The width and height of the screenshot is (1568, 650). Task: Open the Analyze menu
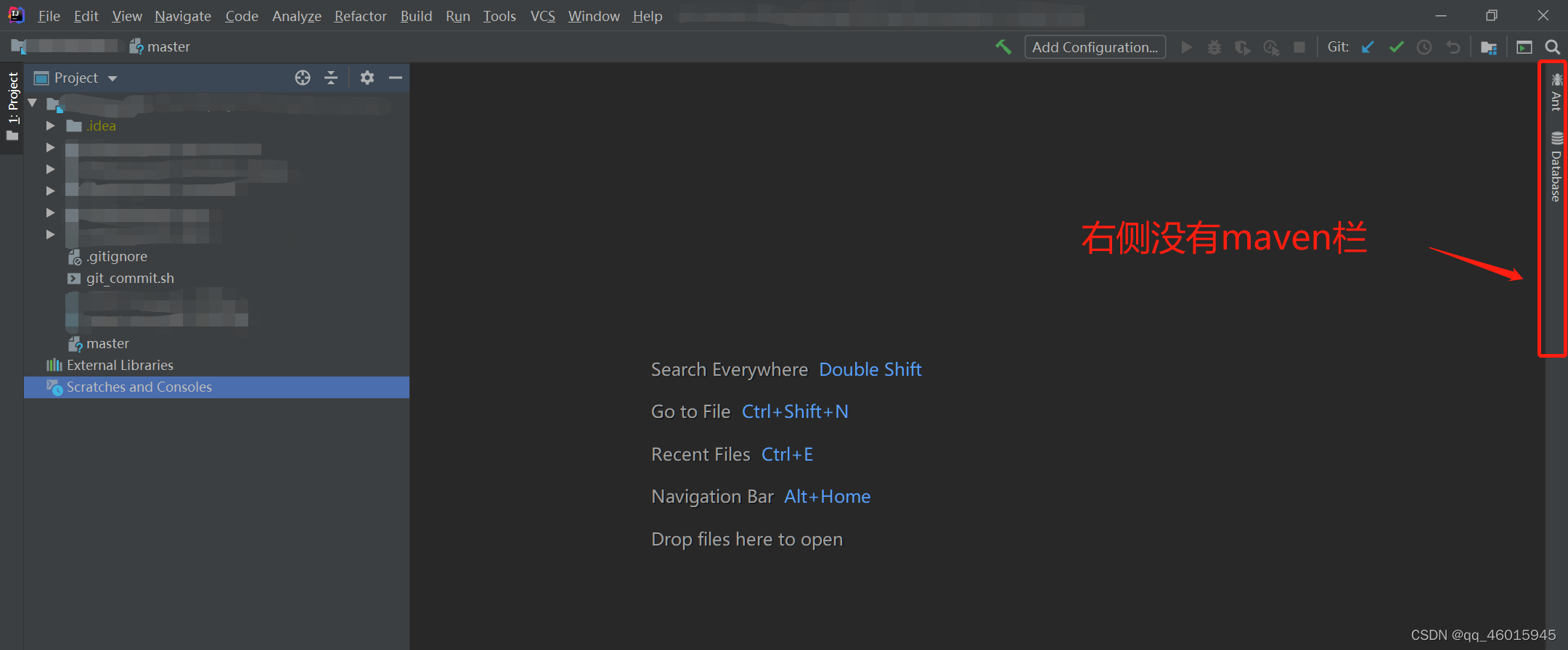click(297, 16)
